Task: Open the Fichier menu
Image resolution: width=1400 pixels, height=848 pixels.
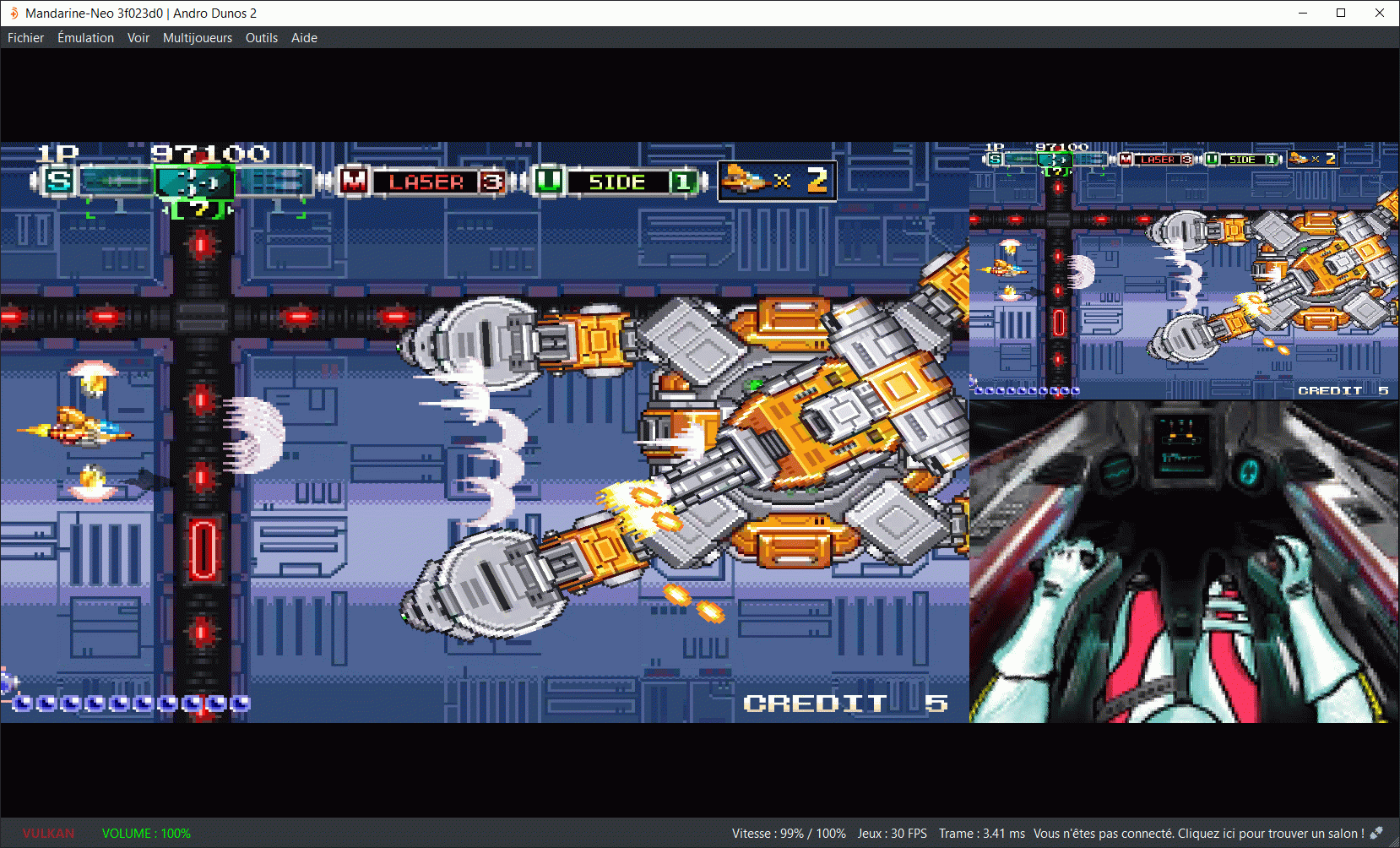Action: [25, 38]
